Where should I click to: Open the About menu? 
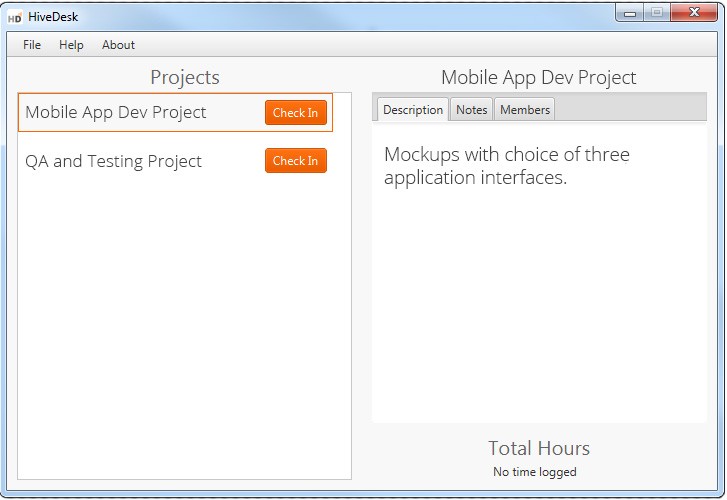[118, 45]
